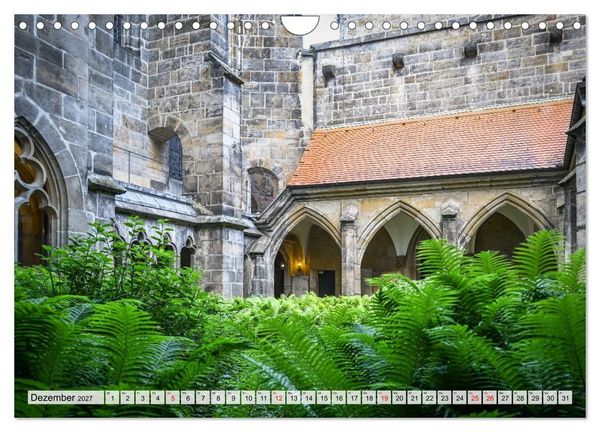Select the red-marked 12 date box

(279, 398)
